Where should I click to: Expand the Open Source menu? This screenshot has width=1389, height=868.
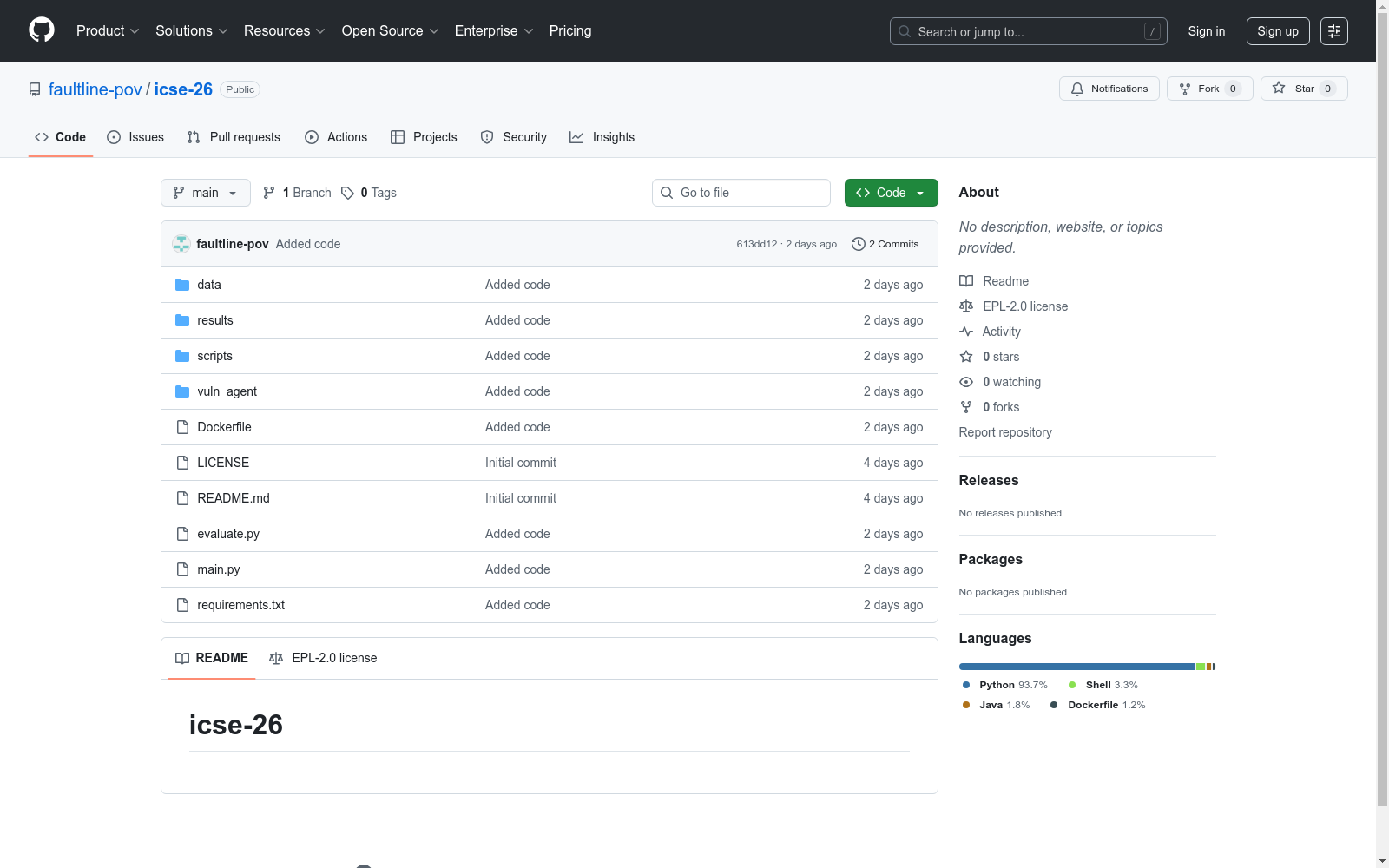391,30
